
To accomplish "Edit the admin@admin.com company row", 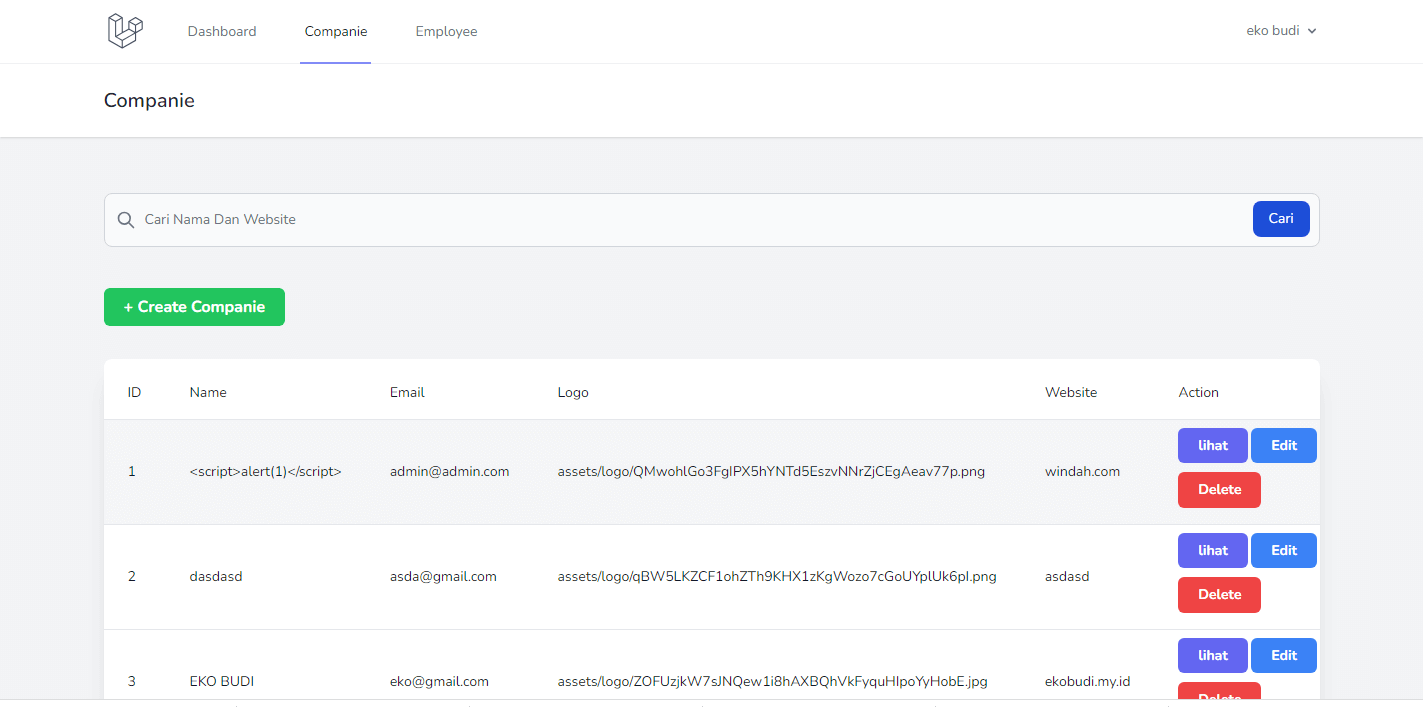I will (1284, 446).
